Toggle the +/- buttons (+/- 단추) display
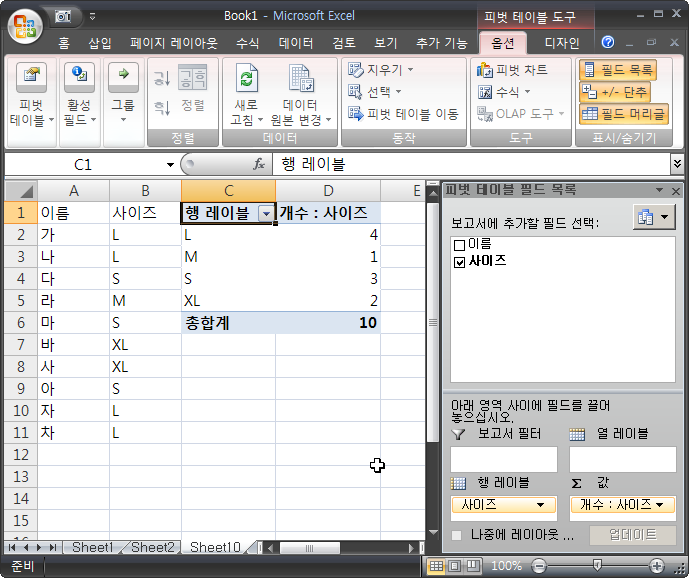 pyautogui.click(x=615, y=92)
